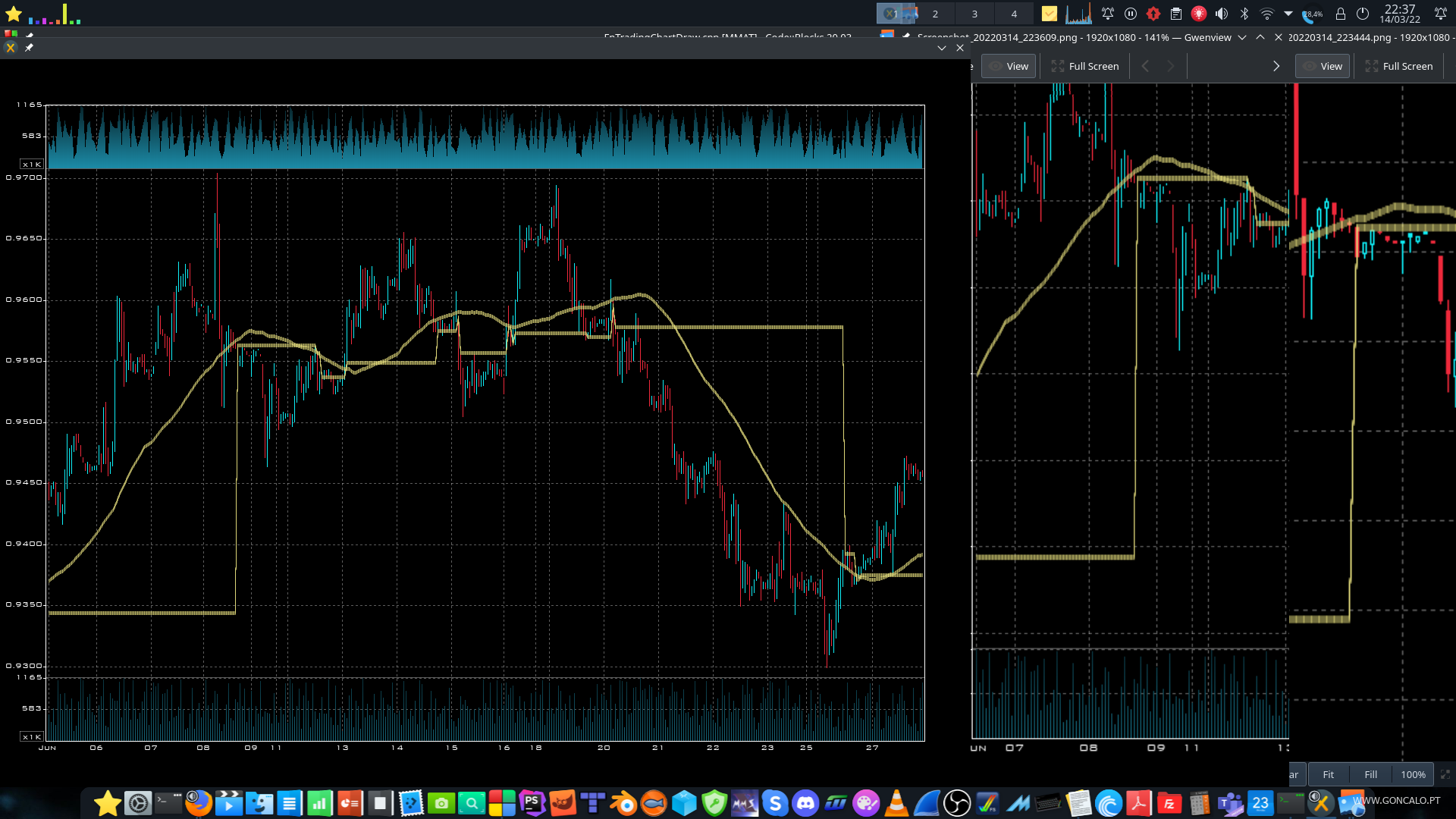The image size is (1456, 819).
Task: Open GIMP from the dock
Action: pyautogui.click(x=563, y=802)
